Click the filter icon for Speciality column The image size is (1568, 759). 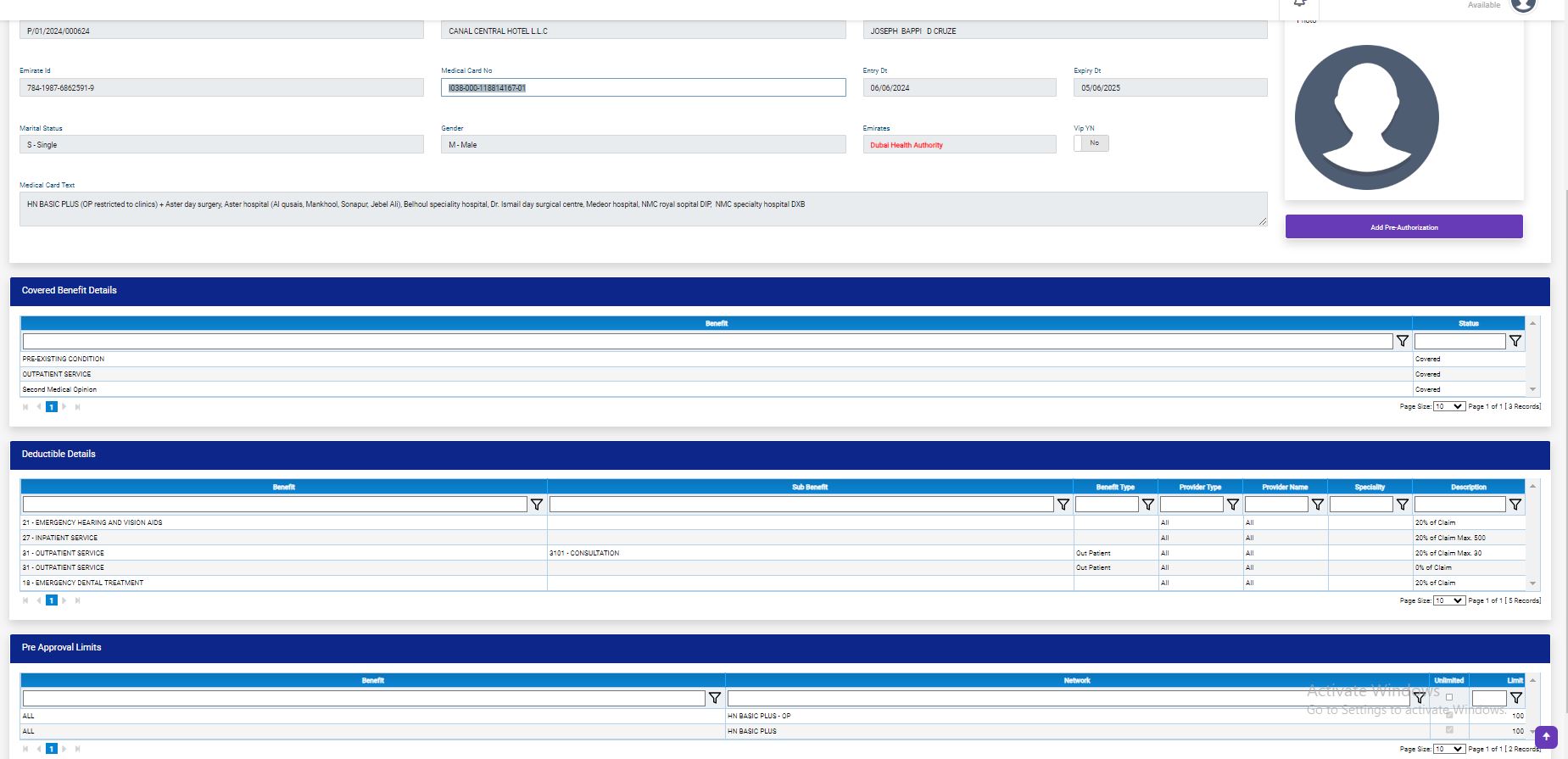pos(1403,505)
